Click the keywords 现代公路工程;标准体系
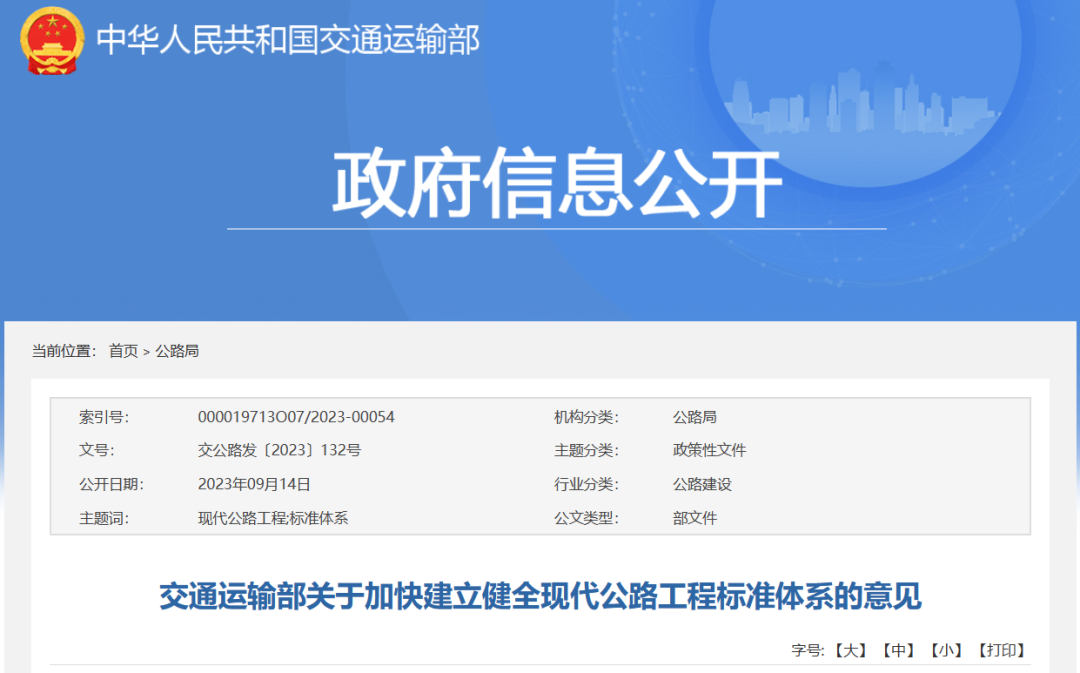 272,518
